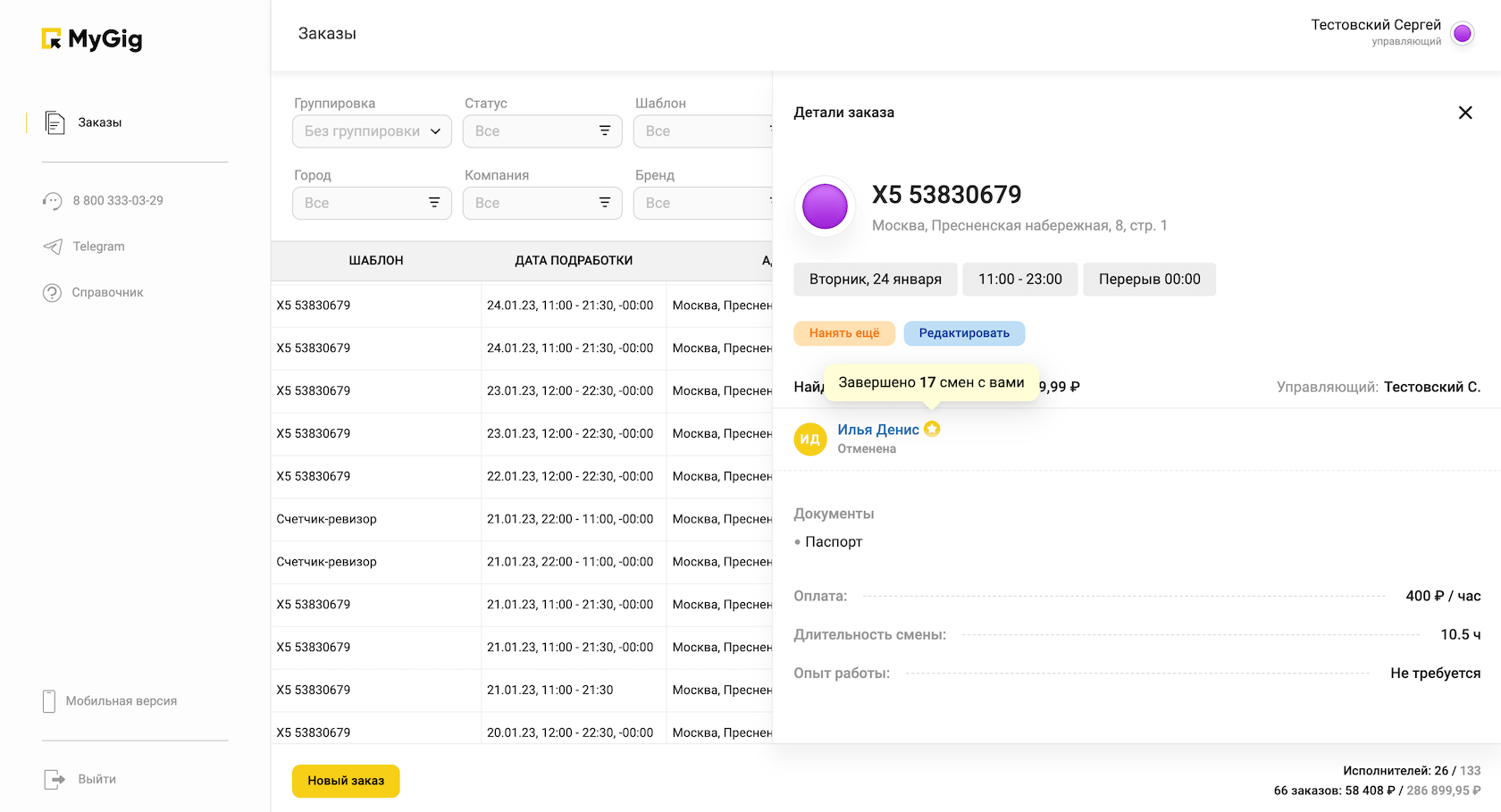Click the filter icon in Статус field

(x=605, y=131)
